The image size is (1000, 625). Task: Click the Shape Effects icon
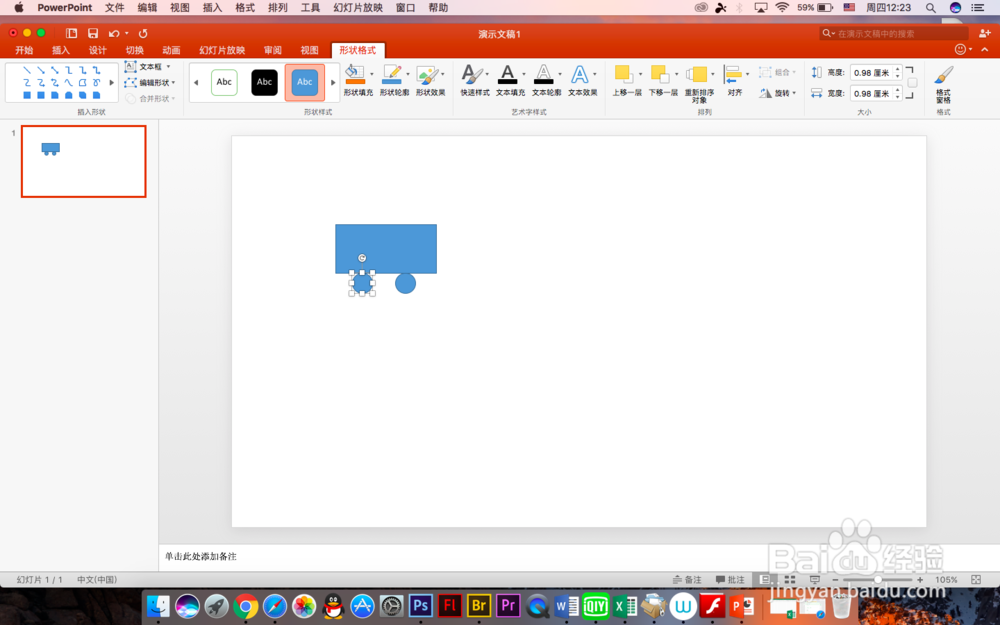[x=427, y=75]
